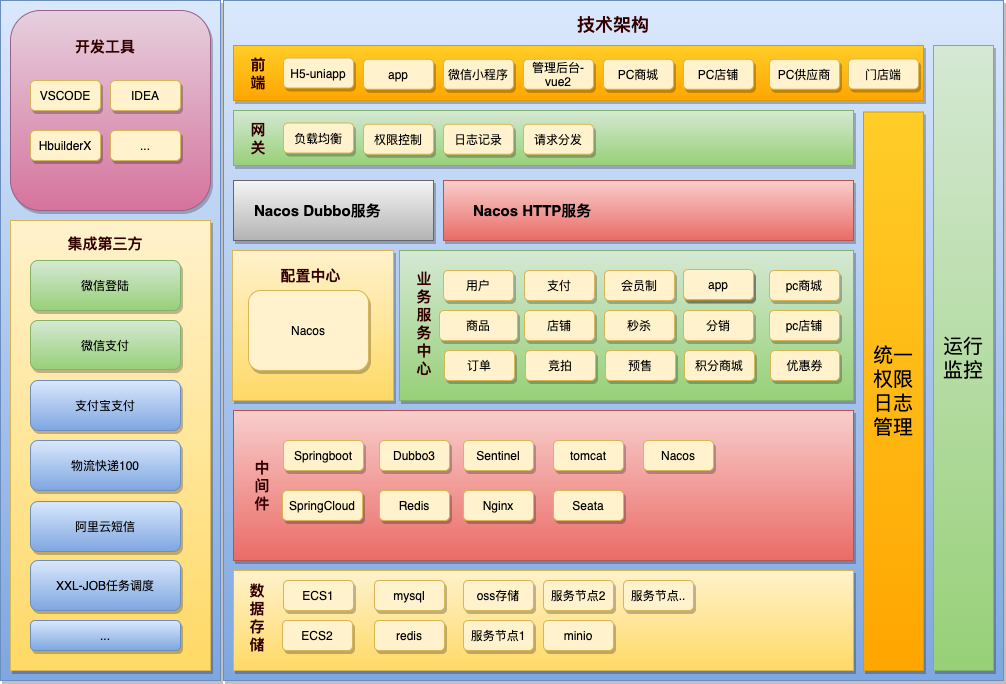
Task: Click the PC供应商 box
Action: 804,74
